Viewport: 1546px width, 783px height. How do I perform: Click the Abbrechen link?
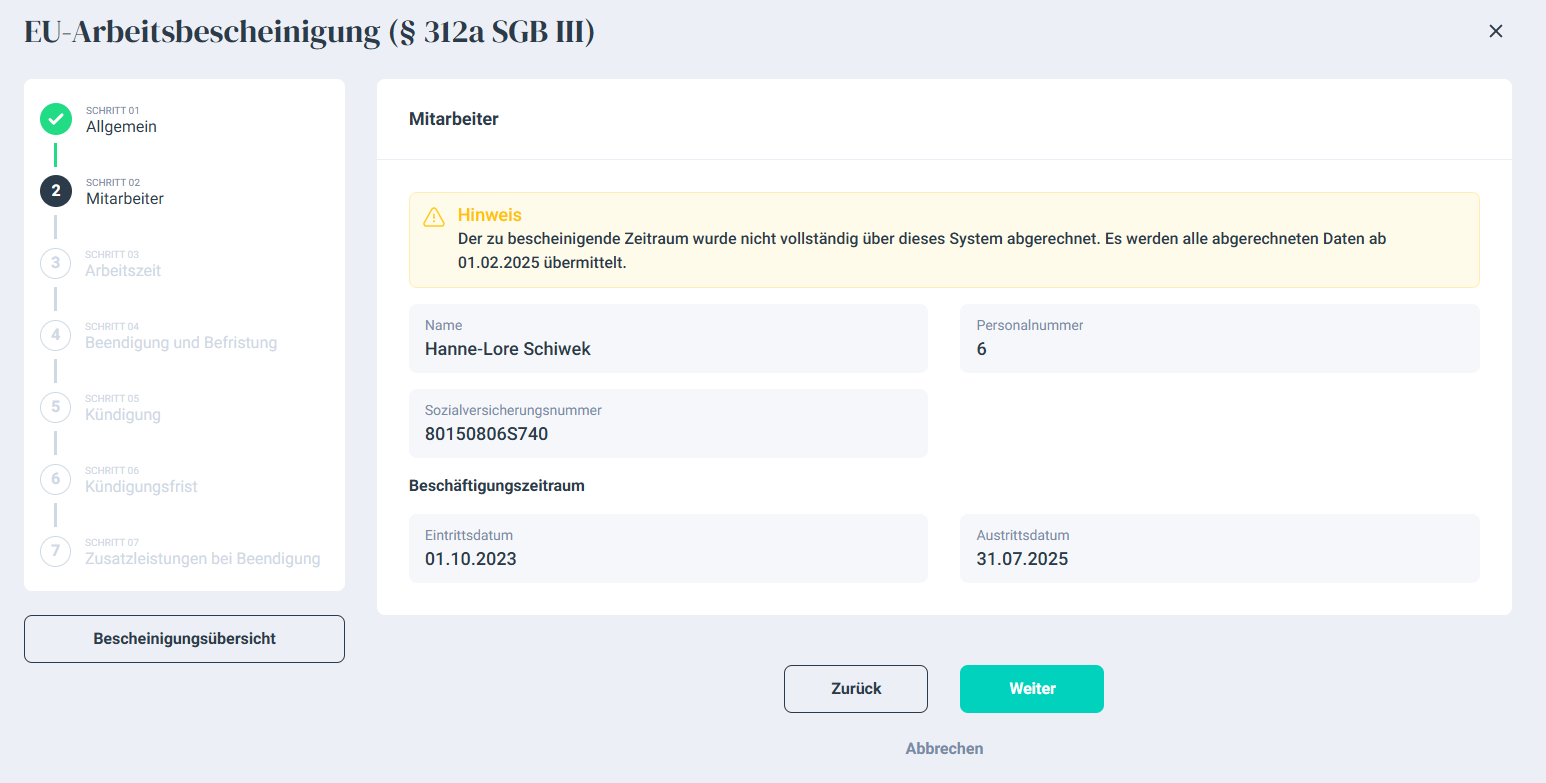coord(944,749)
